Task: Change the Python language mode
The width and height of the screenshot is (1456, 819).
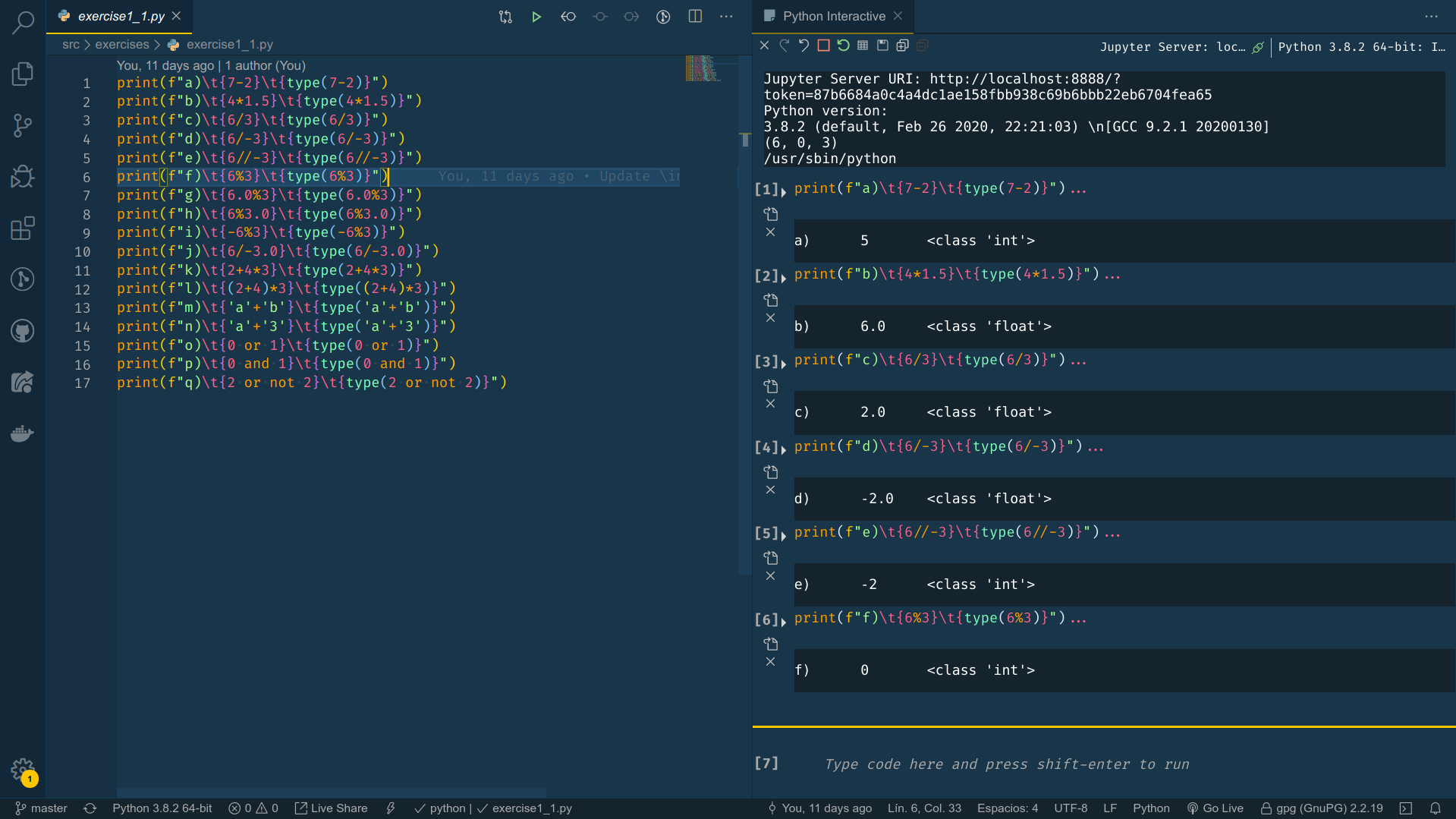Action: coord(1151,808)
